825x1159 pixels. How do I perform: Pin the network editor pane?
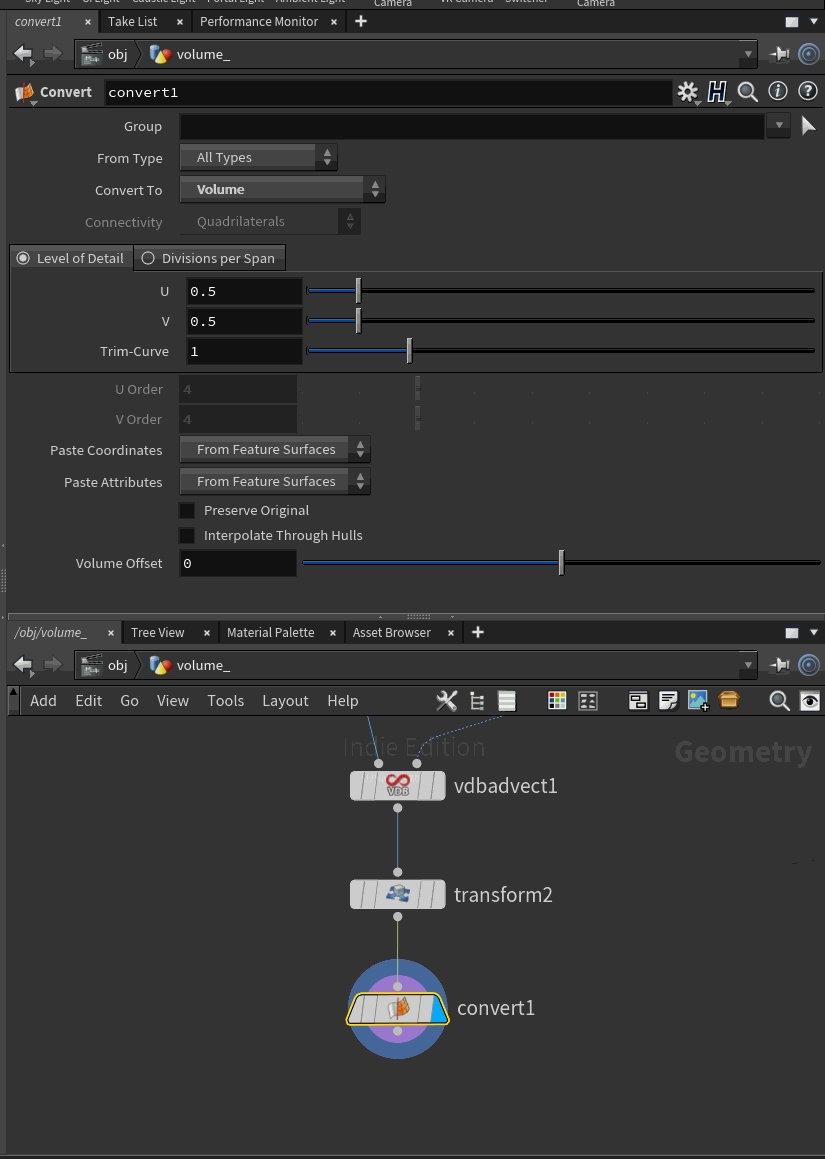779,665
